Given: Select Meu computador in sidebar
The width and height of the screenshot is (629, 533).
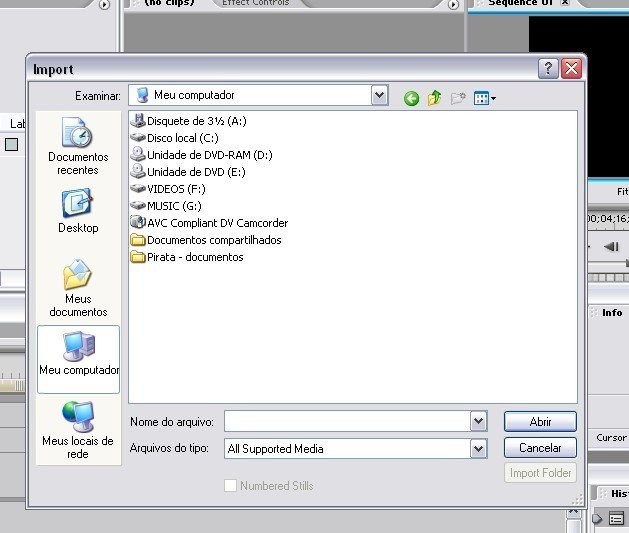Looking at the screenshot, I should point(78,357).
